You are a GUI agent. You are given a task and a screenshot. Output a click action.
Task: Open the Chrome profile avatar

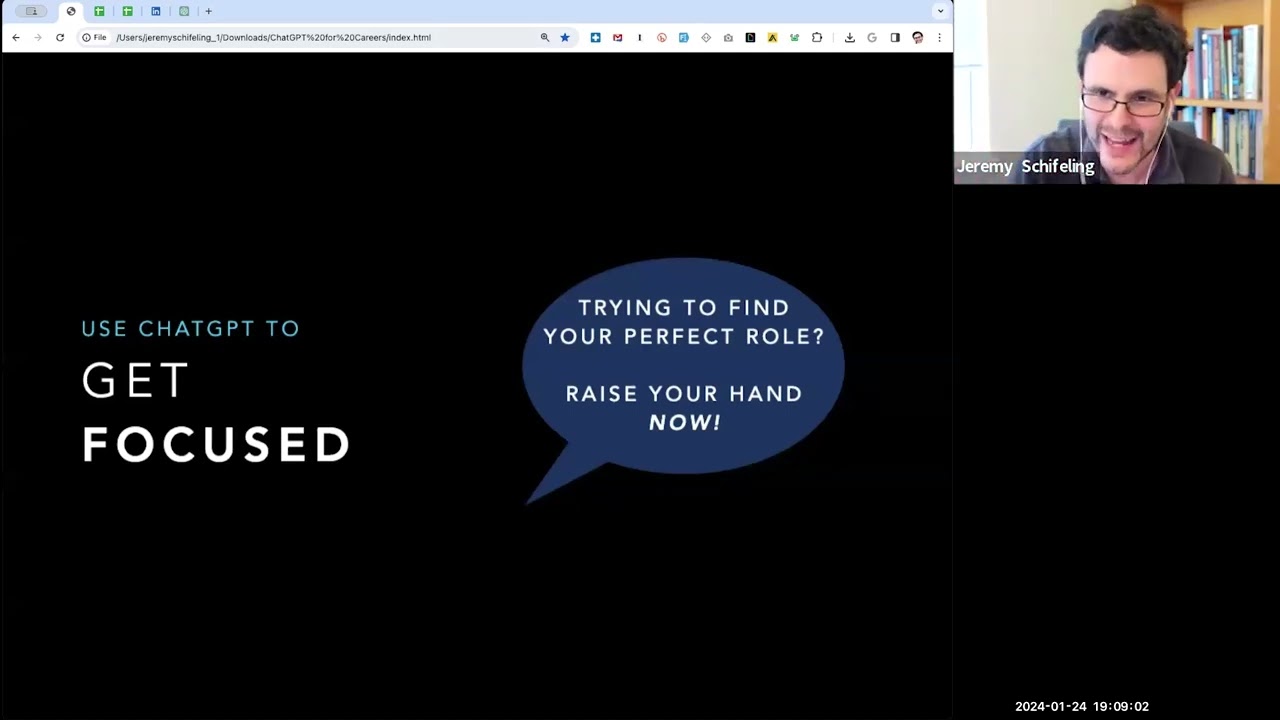(917, 37)
